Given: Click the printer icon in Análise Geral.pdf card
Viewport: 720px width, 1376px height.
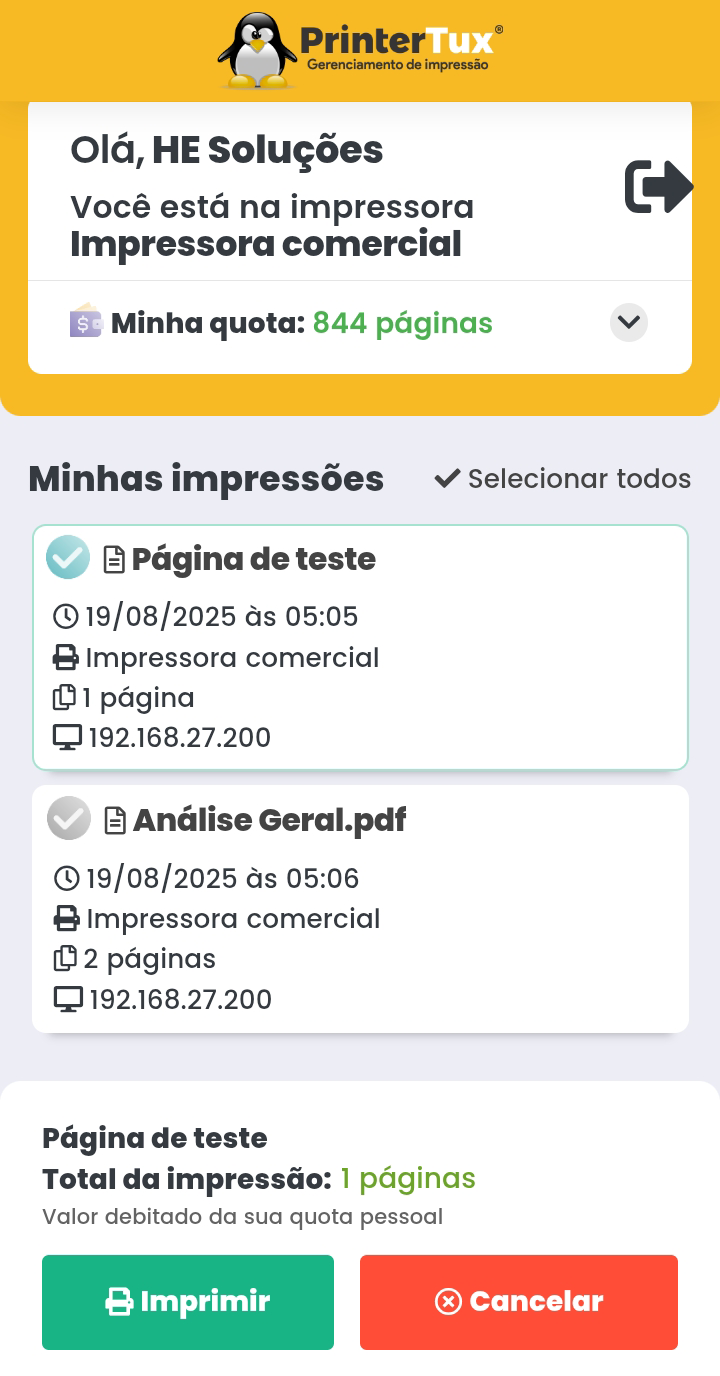Looking at the screenshot, I should 67,919.
